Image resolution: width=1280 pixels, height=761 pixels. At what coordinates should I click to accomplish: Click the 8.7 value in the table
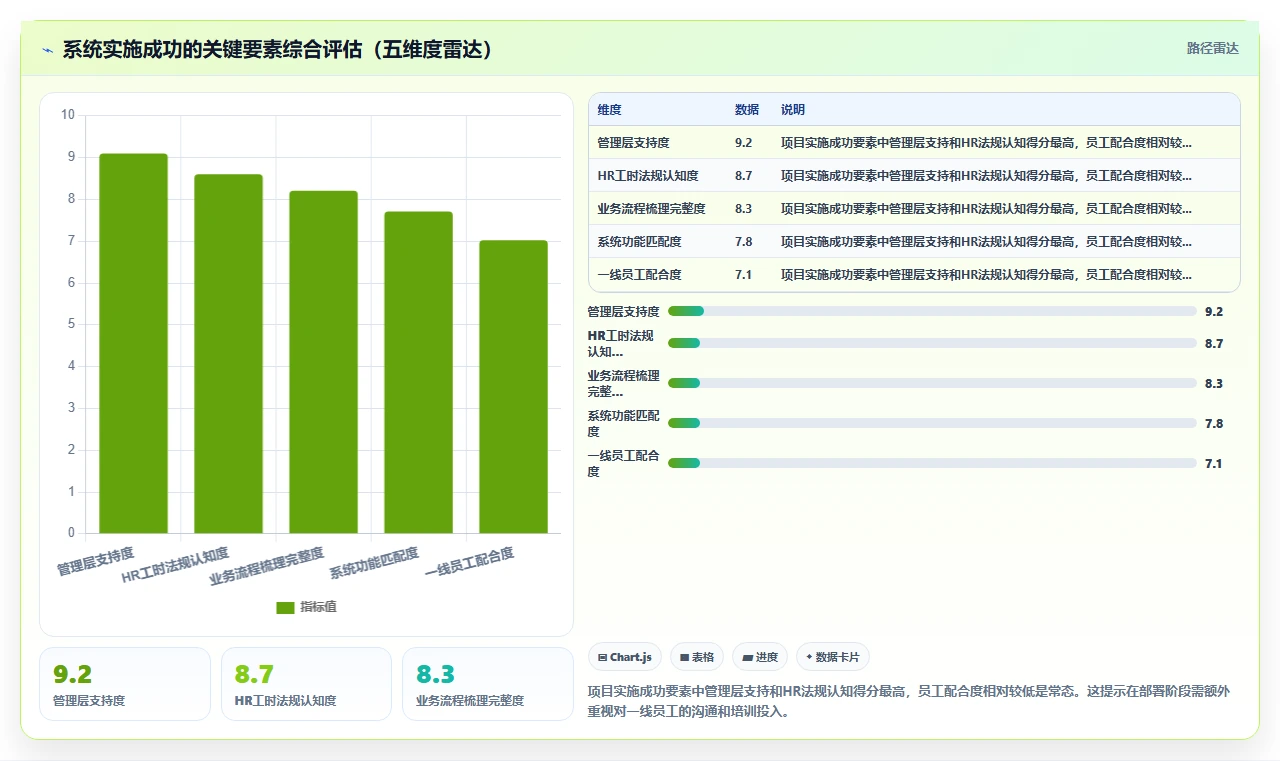tap(743, 176)
